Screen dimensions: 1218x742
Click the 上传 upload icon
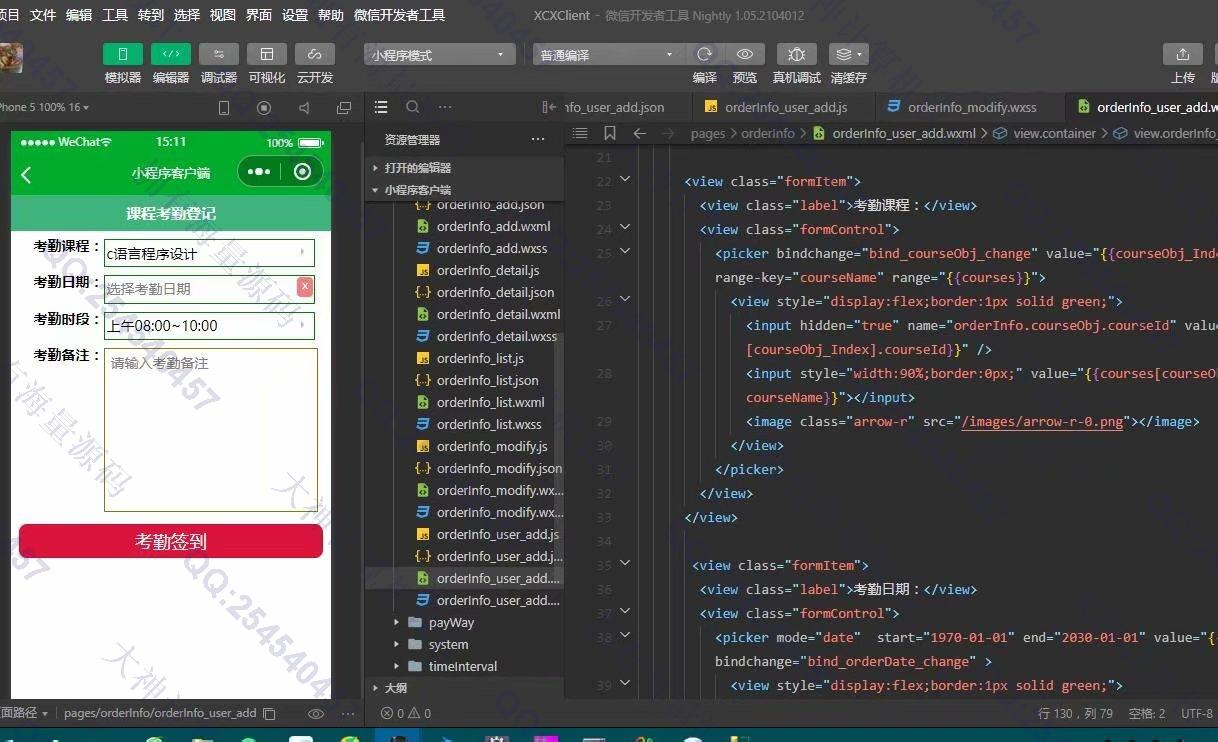pos(1183,54)
